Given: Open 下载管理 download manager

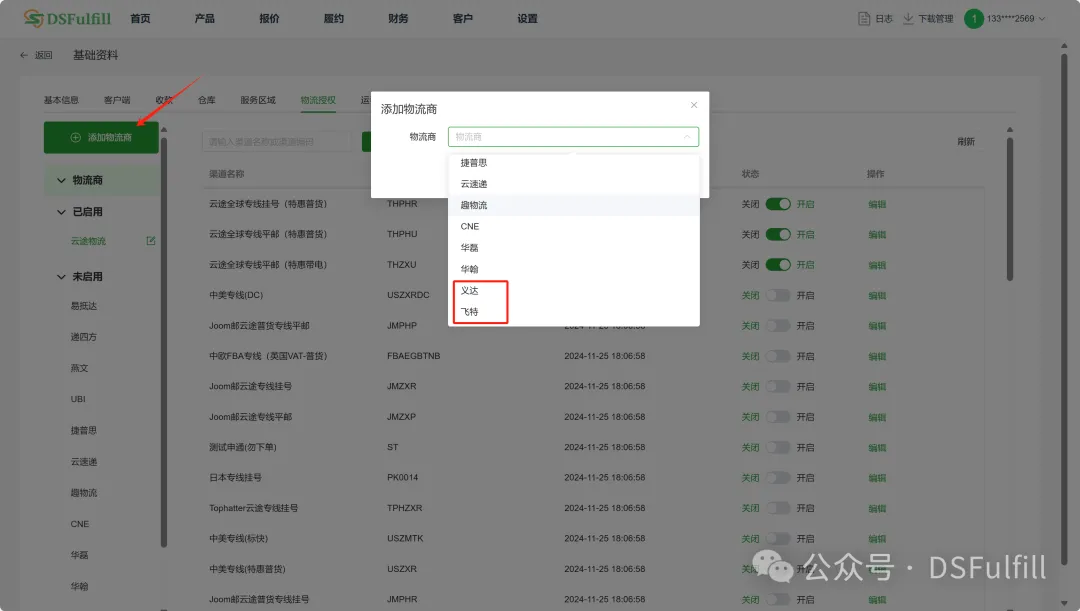Looking at the screenshot, I should (928, 19).
